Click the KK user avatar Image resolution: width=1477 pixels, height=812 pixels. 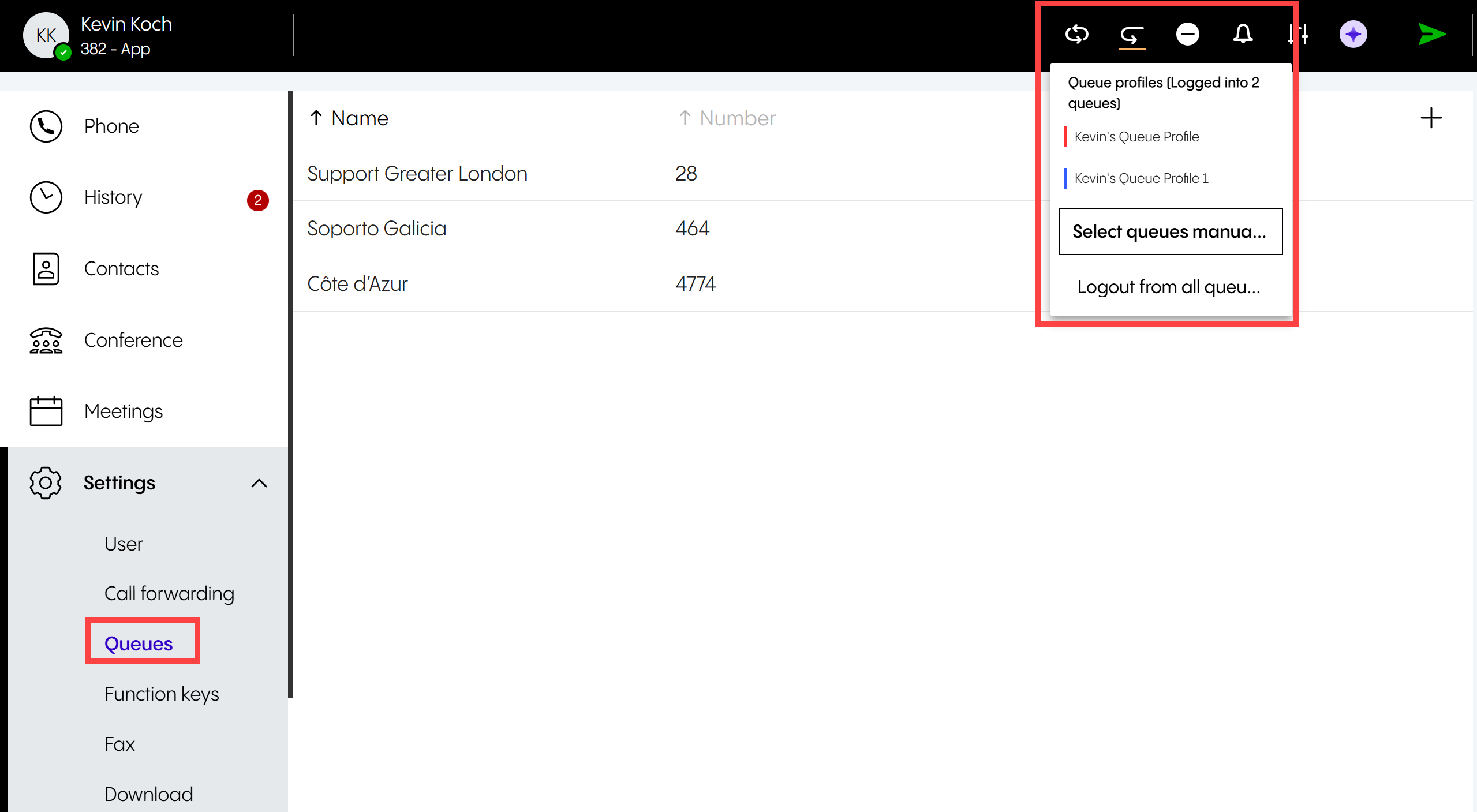tap(46, 36)
